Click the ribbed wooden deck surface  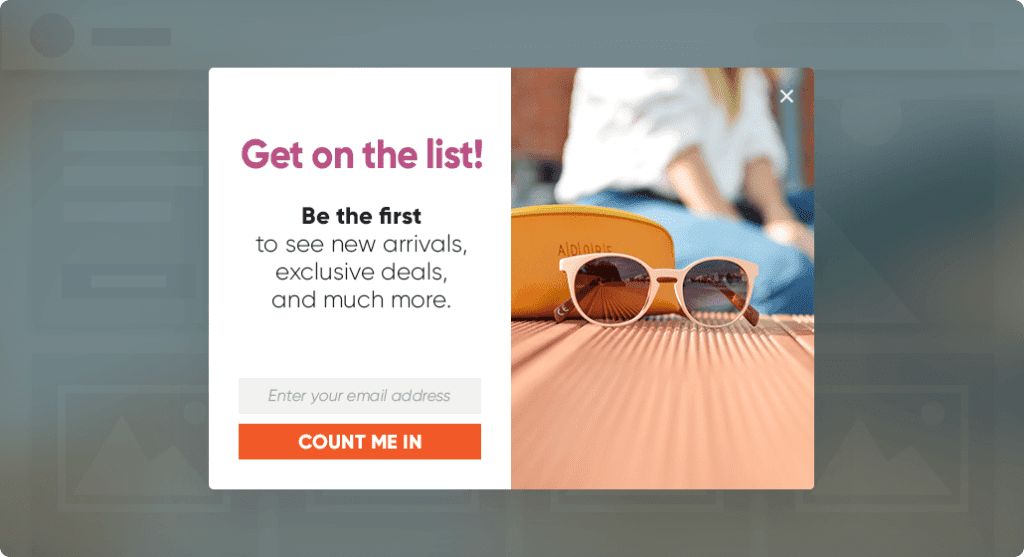[x=662, y=405]
